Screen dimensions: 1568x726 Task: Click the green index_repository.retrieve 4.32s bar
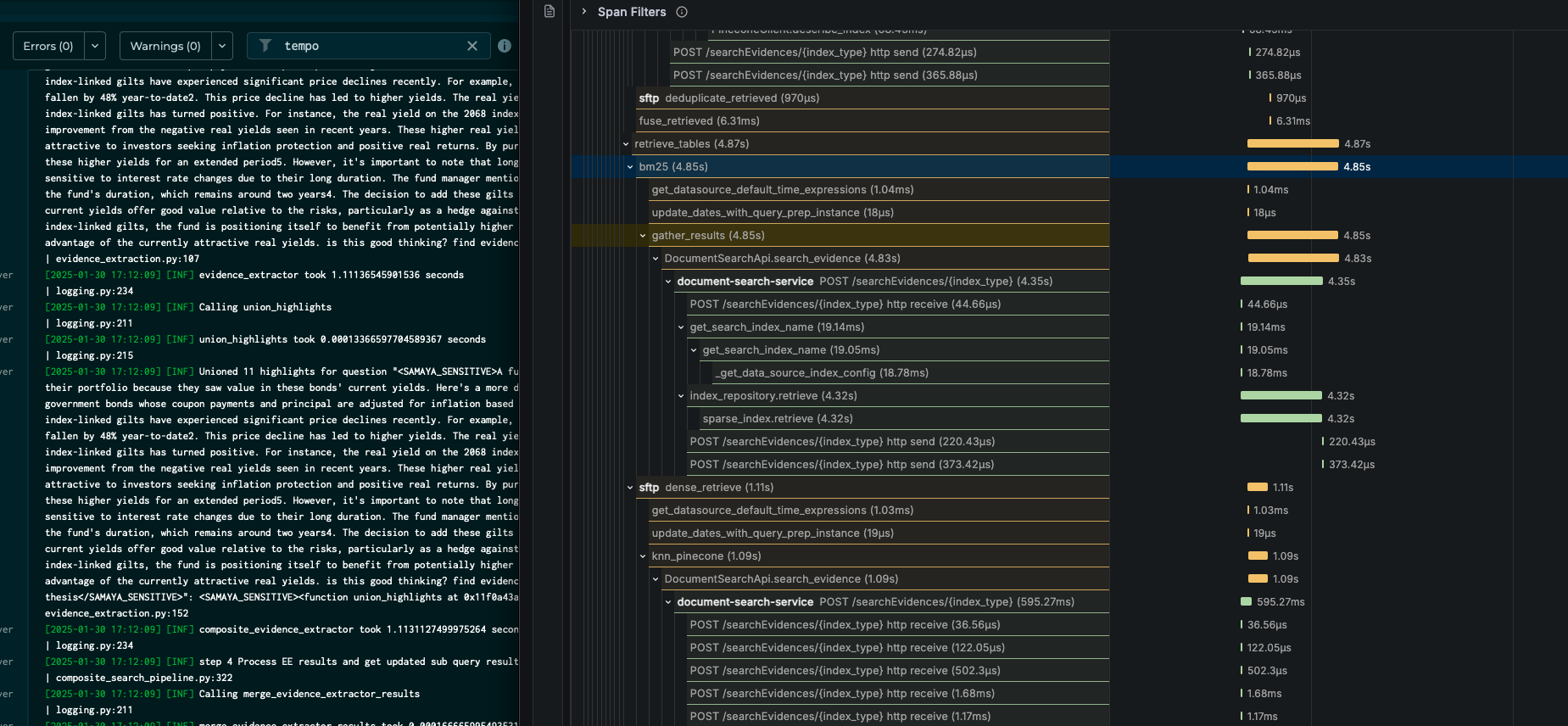point(1281,396)
